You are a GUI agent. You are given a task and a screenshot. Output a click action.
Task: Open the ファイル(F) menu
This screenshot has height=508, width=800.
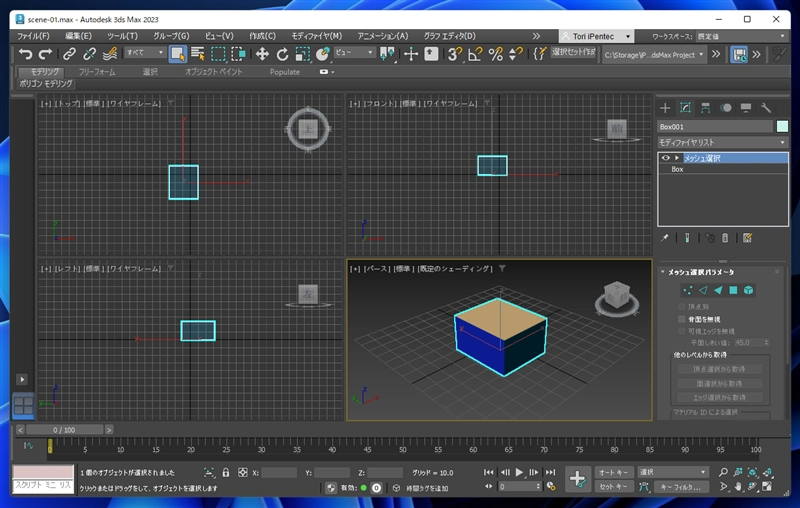tap(33, 36)
